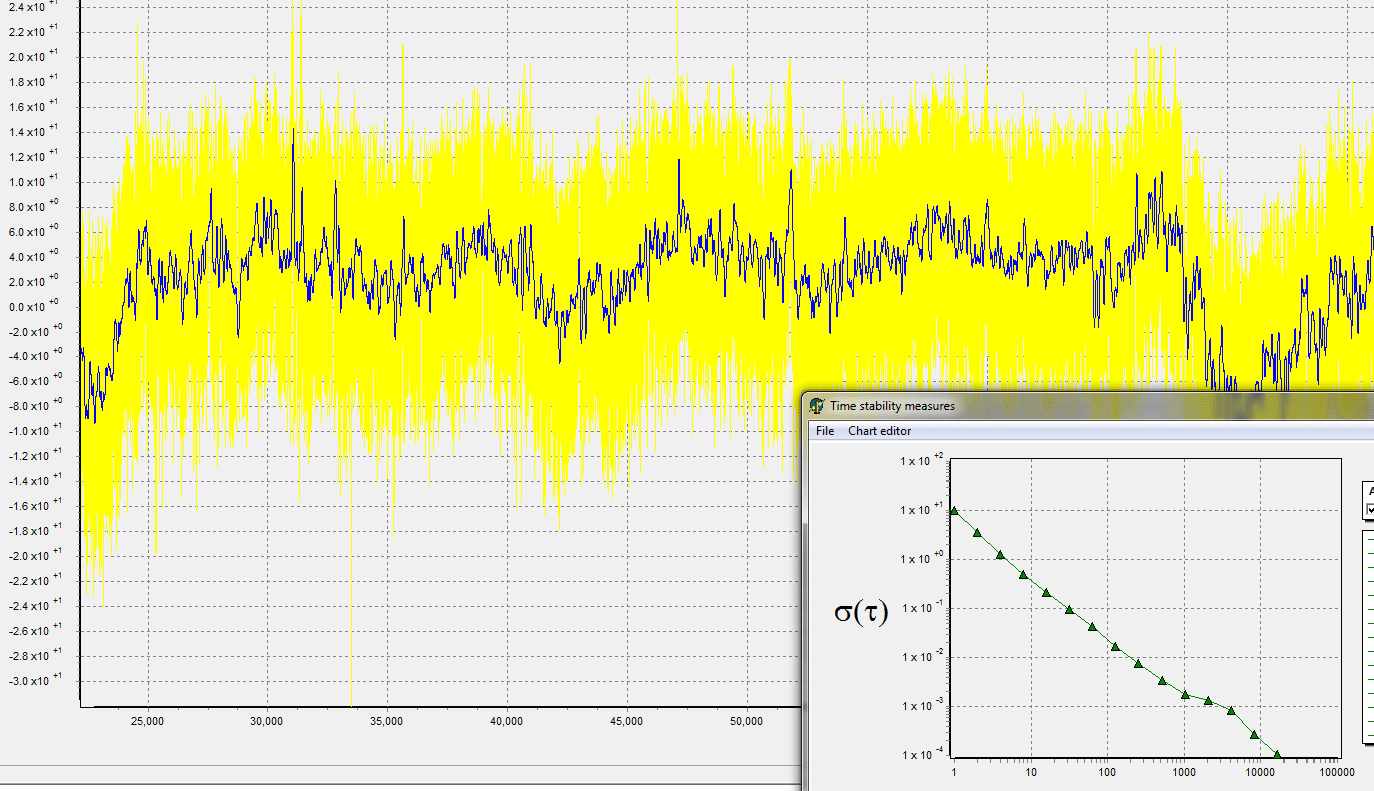Click the 1 x 10 -4 sigma axis label
1374x791 pixels.
point(921,754)
